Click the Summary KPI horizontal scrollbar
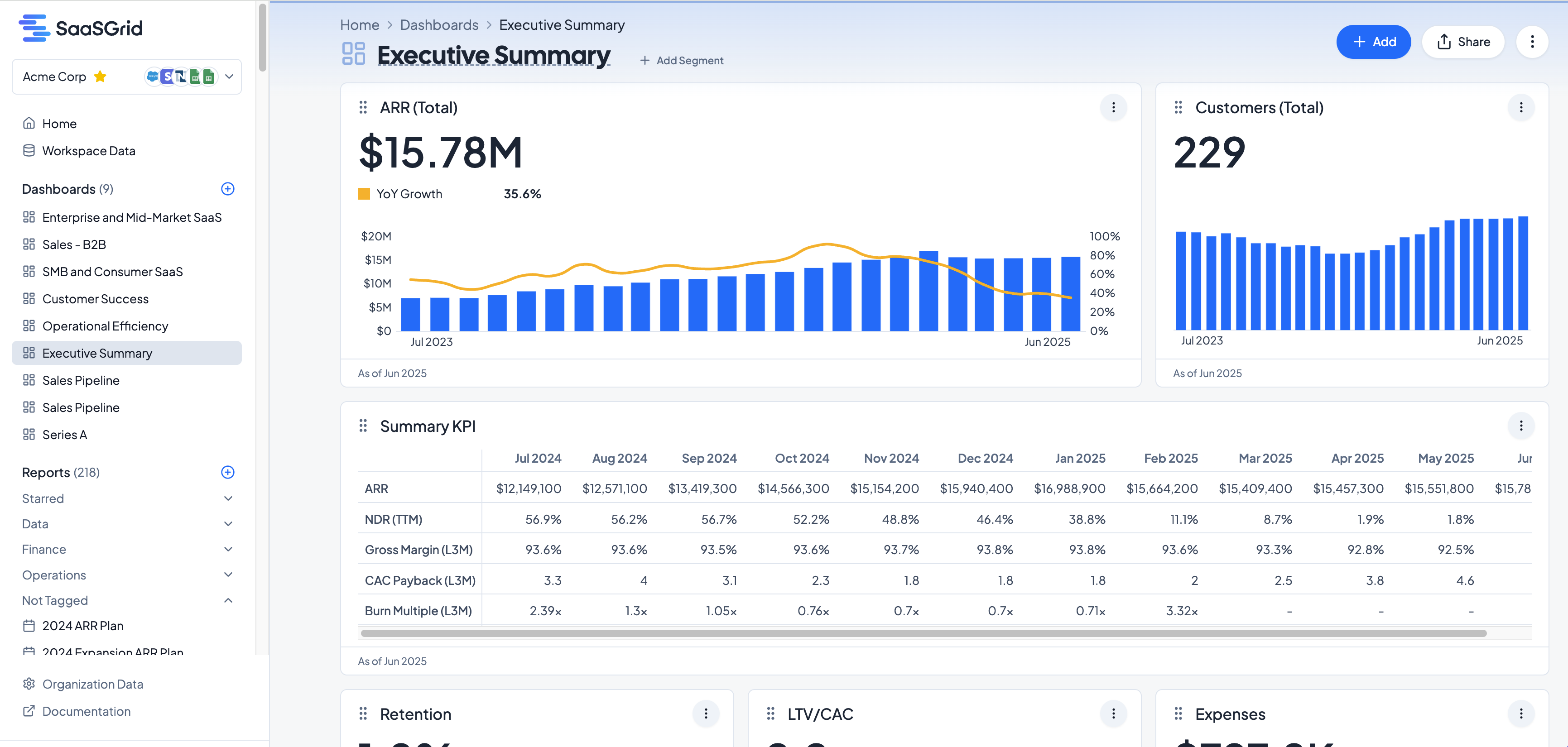 pyautogui.click(x=923, y=633)
